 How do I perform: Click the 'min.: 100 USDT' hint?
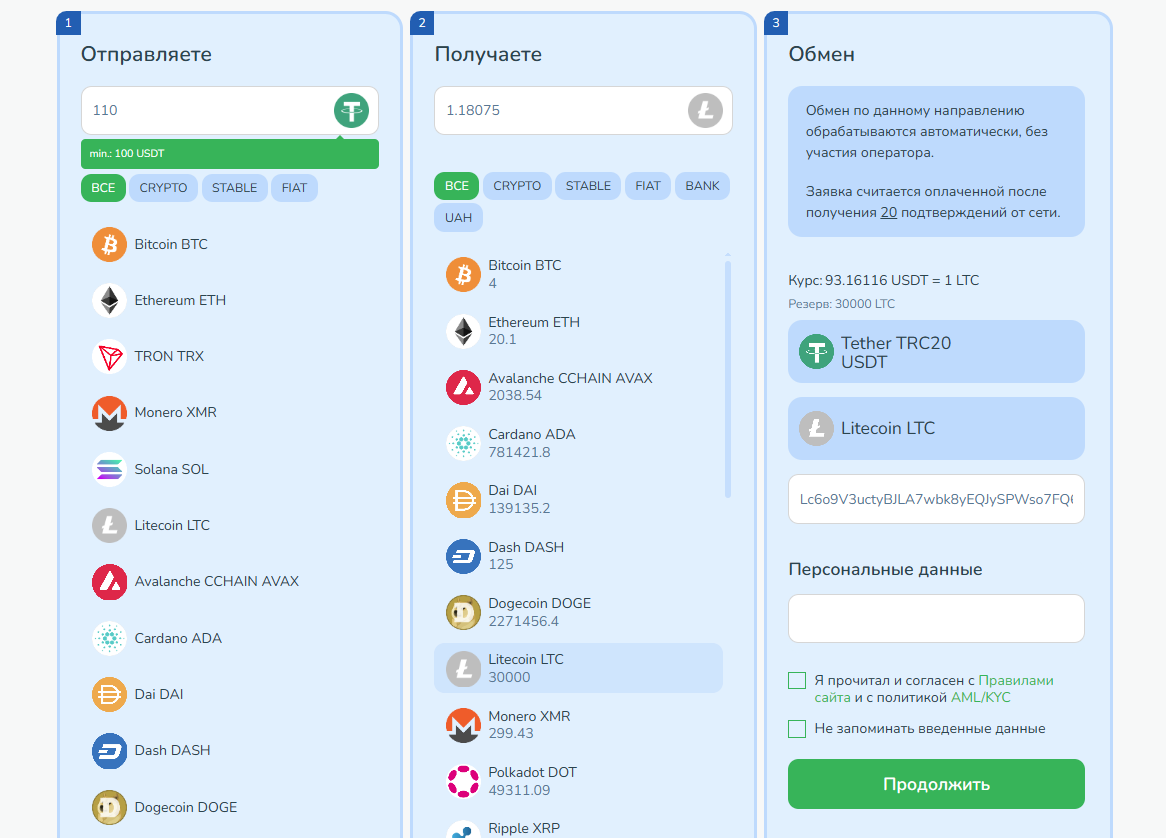[x=230, y=154]
